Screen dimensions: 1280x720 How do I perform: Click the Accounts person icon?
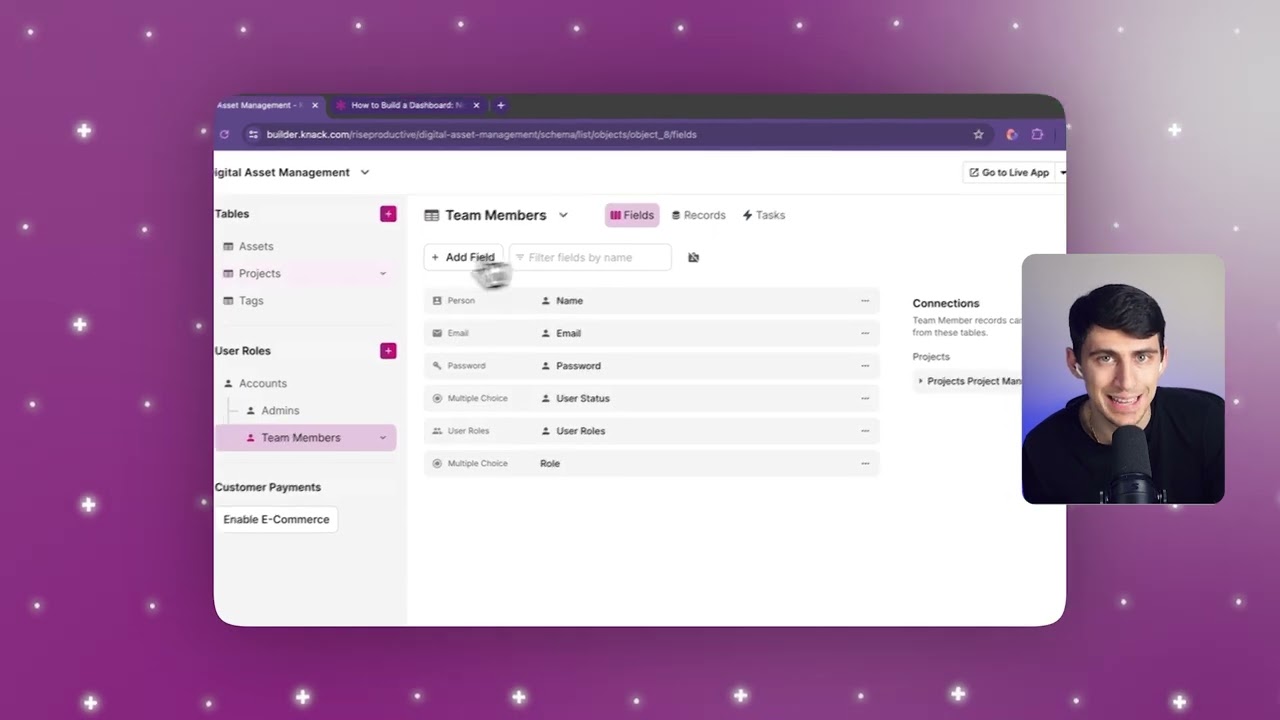click(x=228, y=383)
